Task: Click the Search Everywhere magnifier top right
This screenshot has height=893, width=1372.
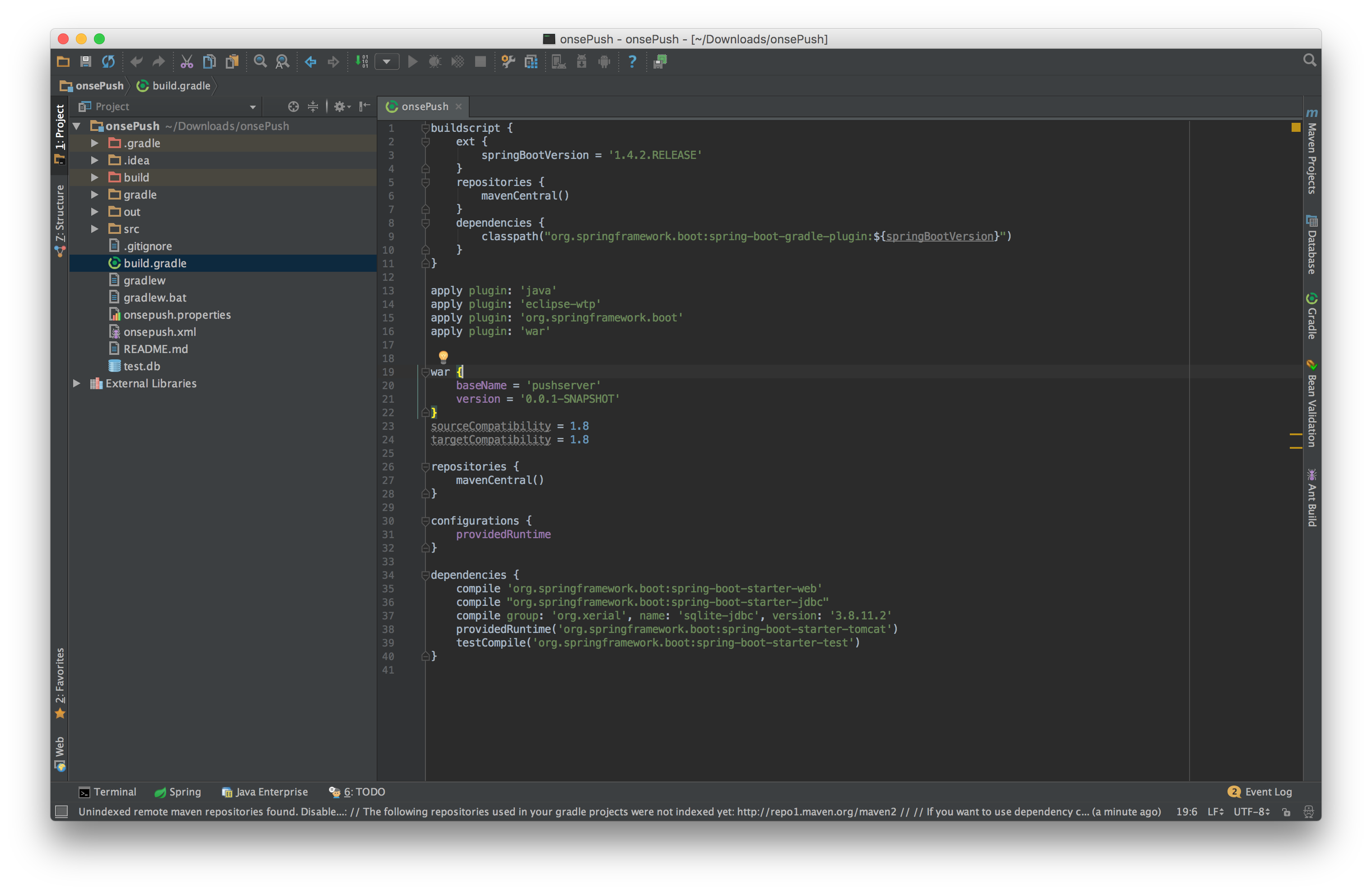Action: (1309, 59)
